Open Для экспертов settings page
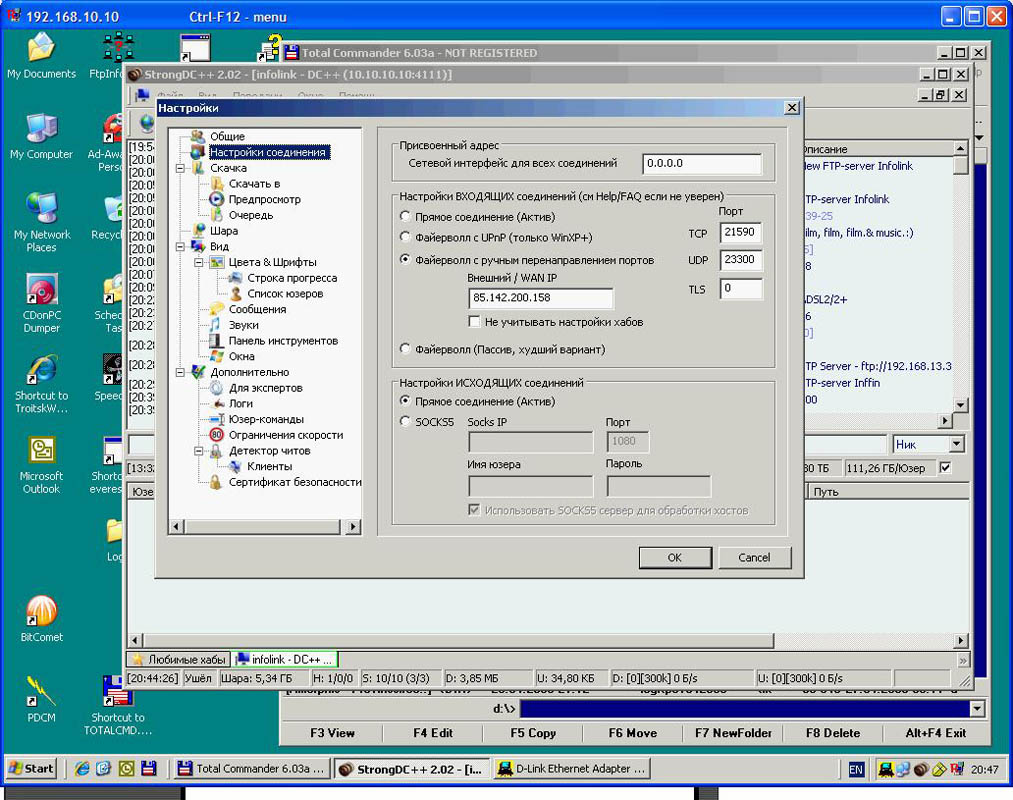 click(265, 388)
